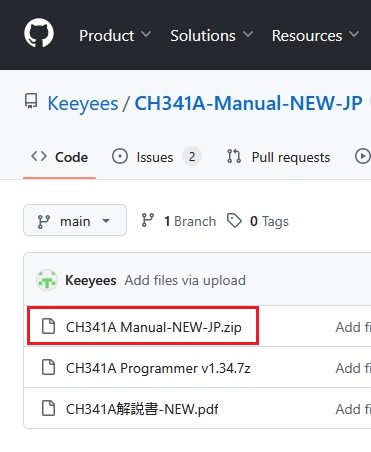
Task: Open the Actions tab play icon
Action: [363, 156]
